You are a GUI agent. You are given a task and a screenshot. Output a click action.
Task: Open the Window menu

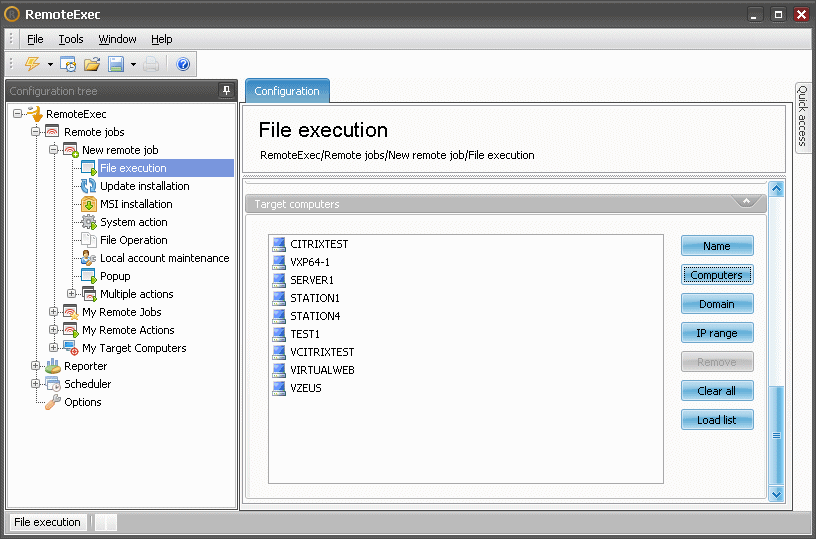pos(117,39)
